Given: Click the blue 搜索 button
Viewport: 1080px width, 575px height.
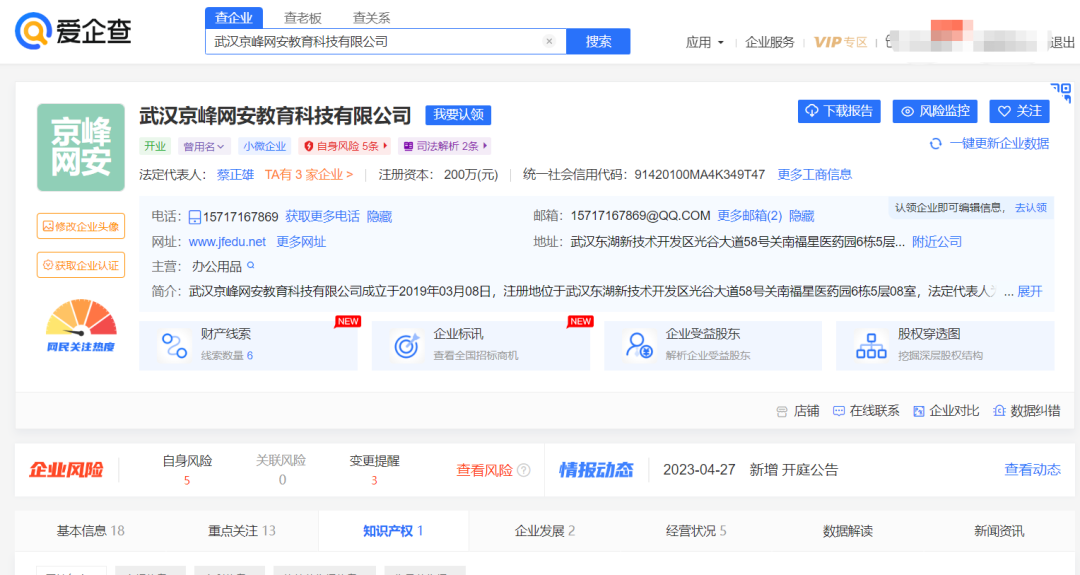Looking at the screenshot, I should [x=598, y=41].
